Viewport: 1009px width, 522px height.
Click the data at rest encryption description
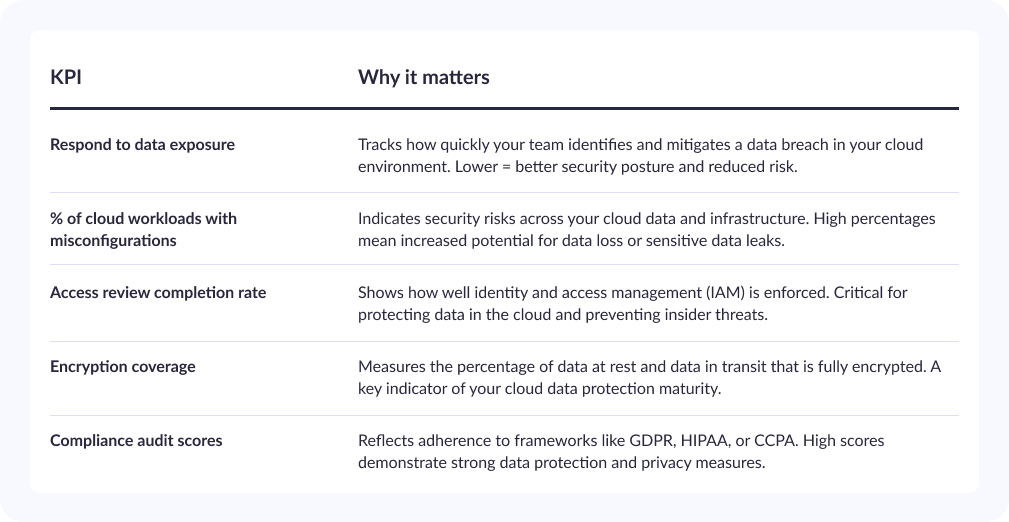pos(649,377)
